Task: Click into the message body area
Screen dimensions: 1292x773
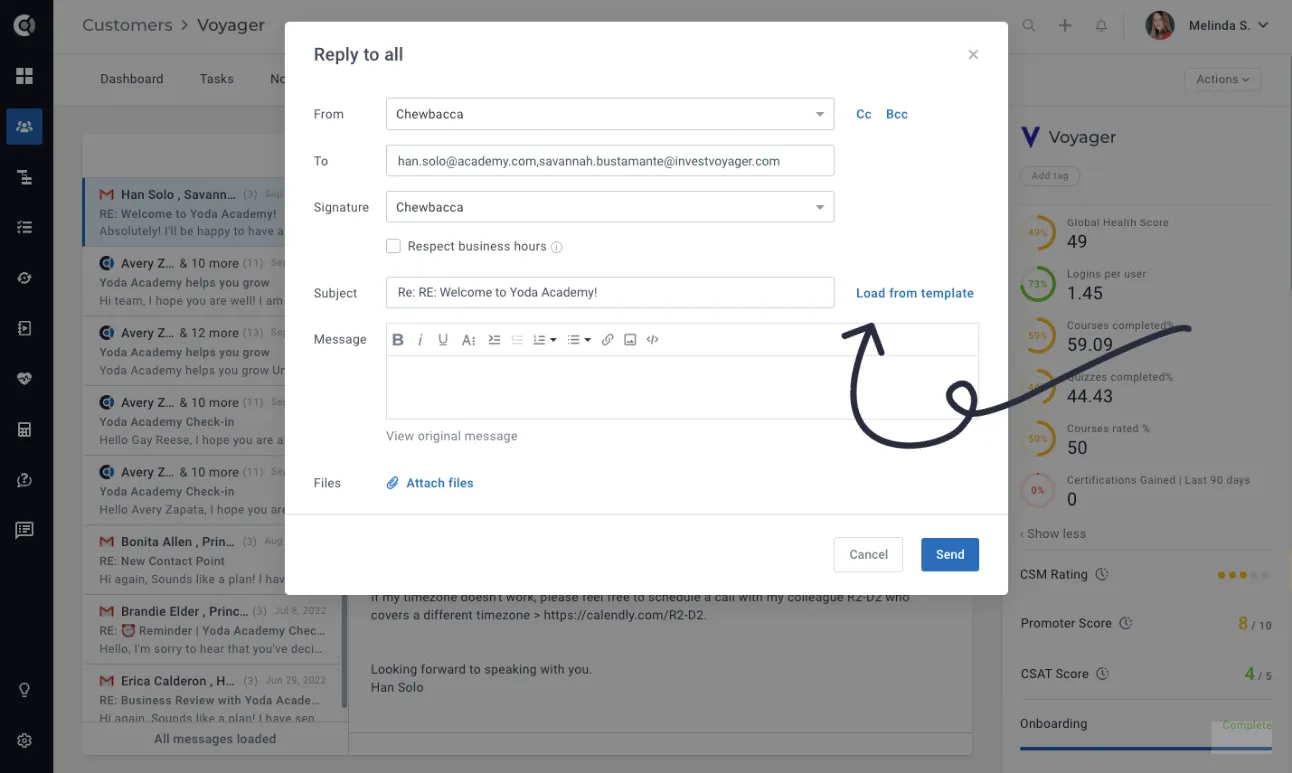Action: coord(682,387)
